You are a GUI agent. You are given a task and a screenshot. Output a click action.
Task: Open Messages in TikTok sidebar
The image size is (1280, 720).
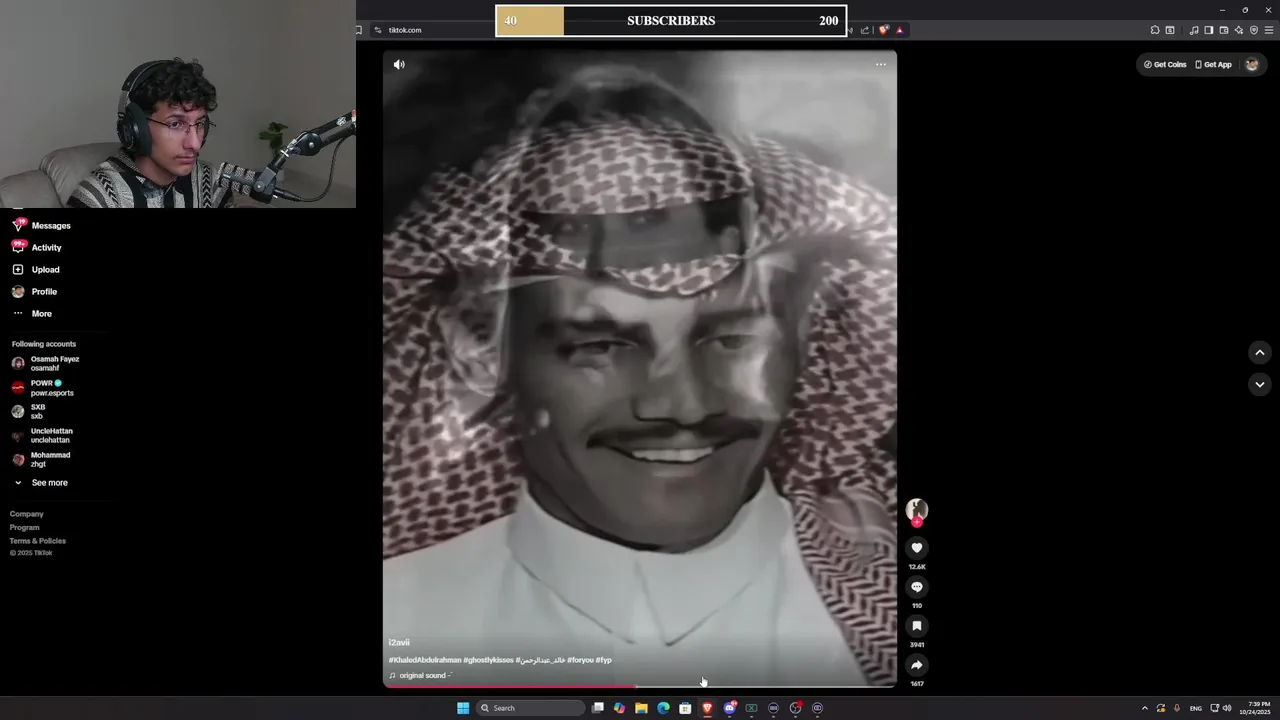[x=42, y=226]
